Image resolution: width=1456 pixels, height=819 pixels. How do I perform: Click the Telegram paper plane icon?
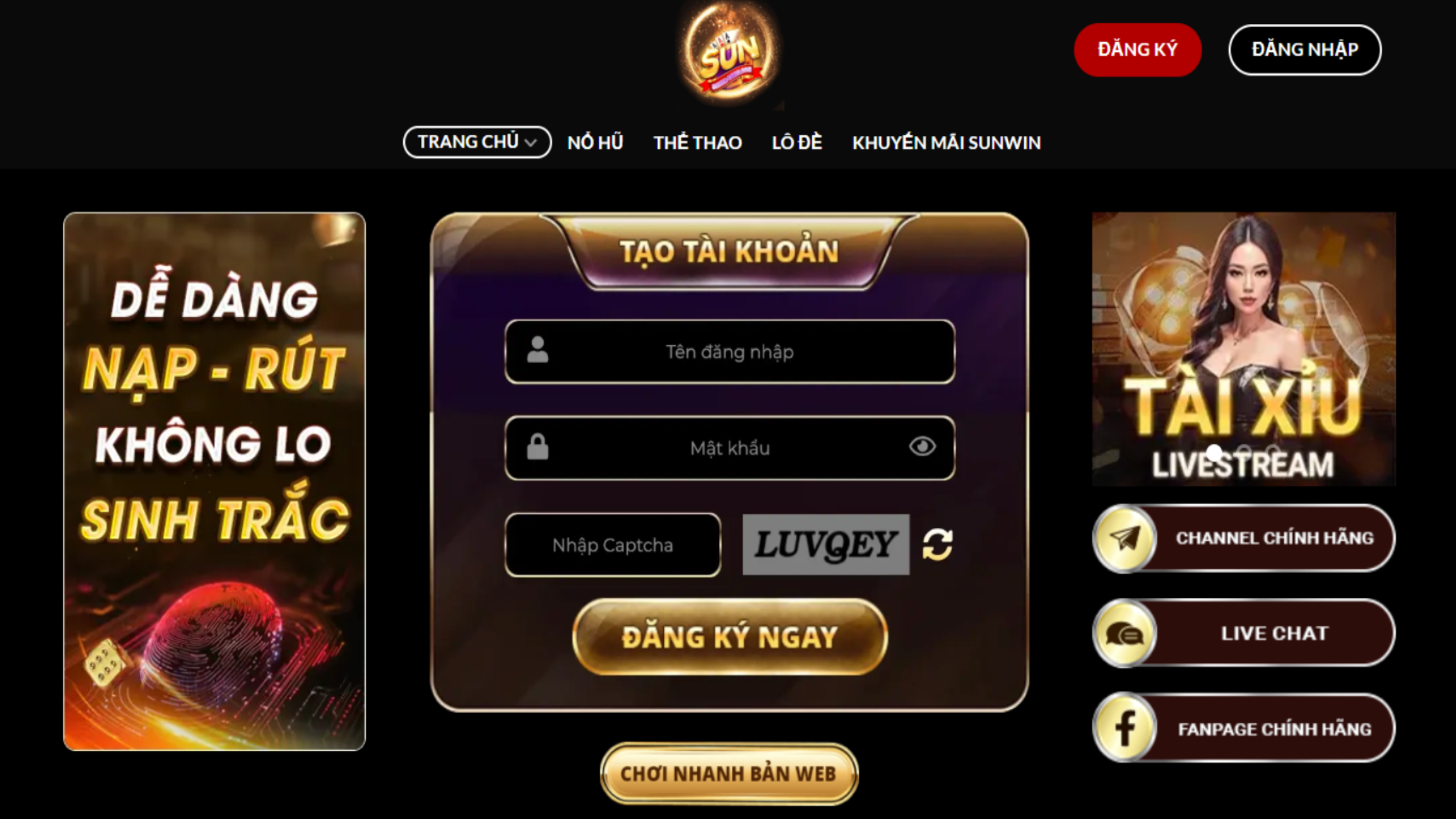point(1124,538)
